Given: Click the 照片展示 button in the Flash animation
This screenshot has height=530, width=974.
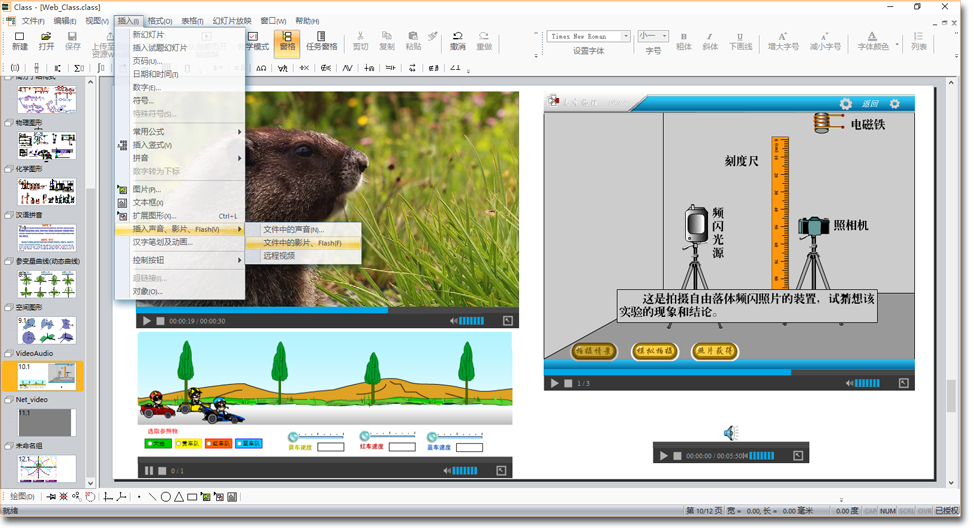Looking at the screenshot, I should tap(714, 351).
